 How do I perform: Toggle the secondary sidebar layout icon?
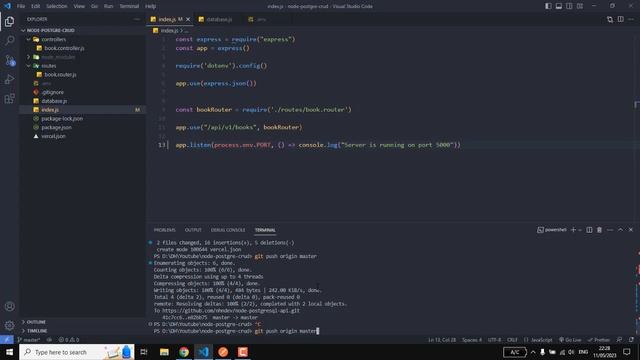point(569,6)
